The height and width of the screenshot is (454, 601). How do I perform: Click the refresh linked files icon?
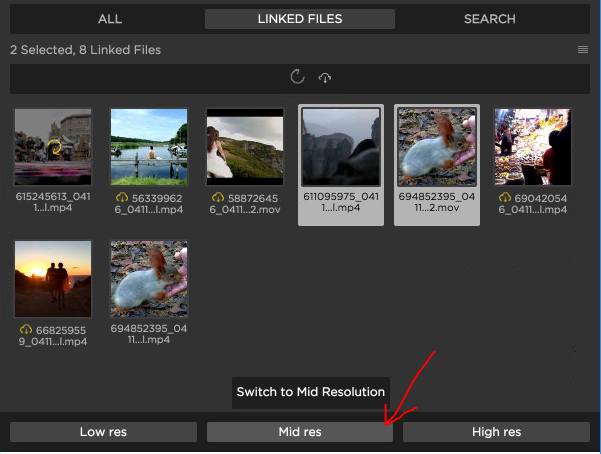coord(297,77)
